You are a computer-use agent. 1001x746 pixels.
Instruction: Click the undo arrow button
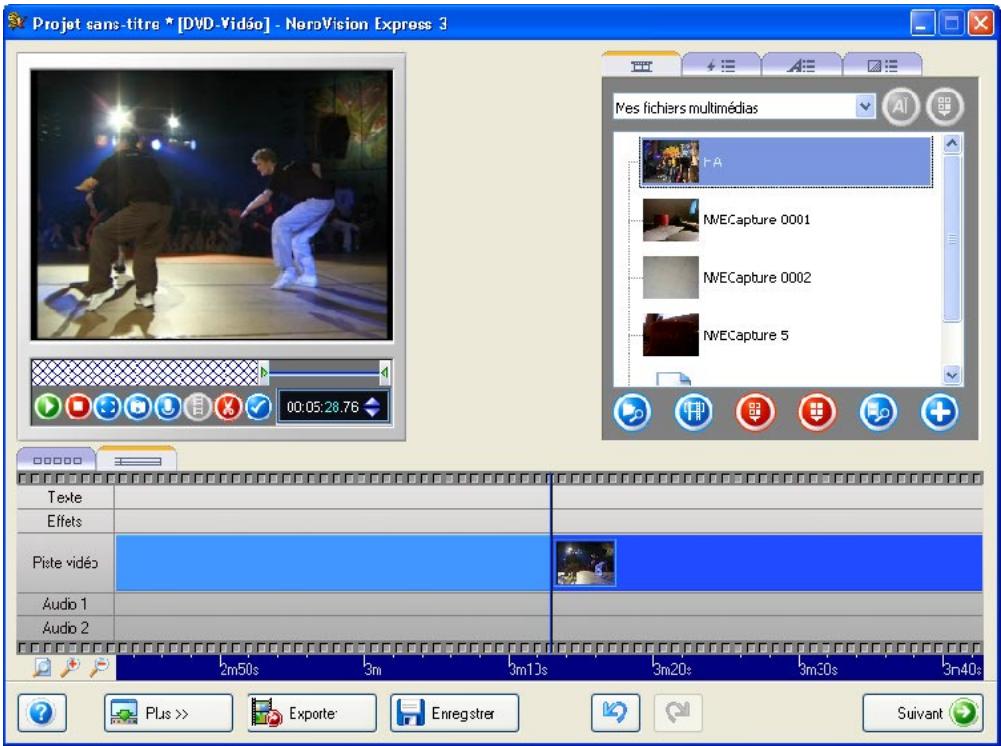(x=615, y=713)
